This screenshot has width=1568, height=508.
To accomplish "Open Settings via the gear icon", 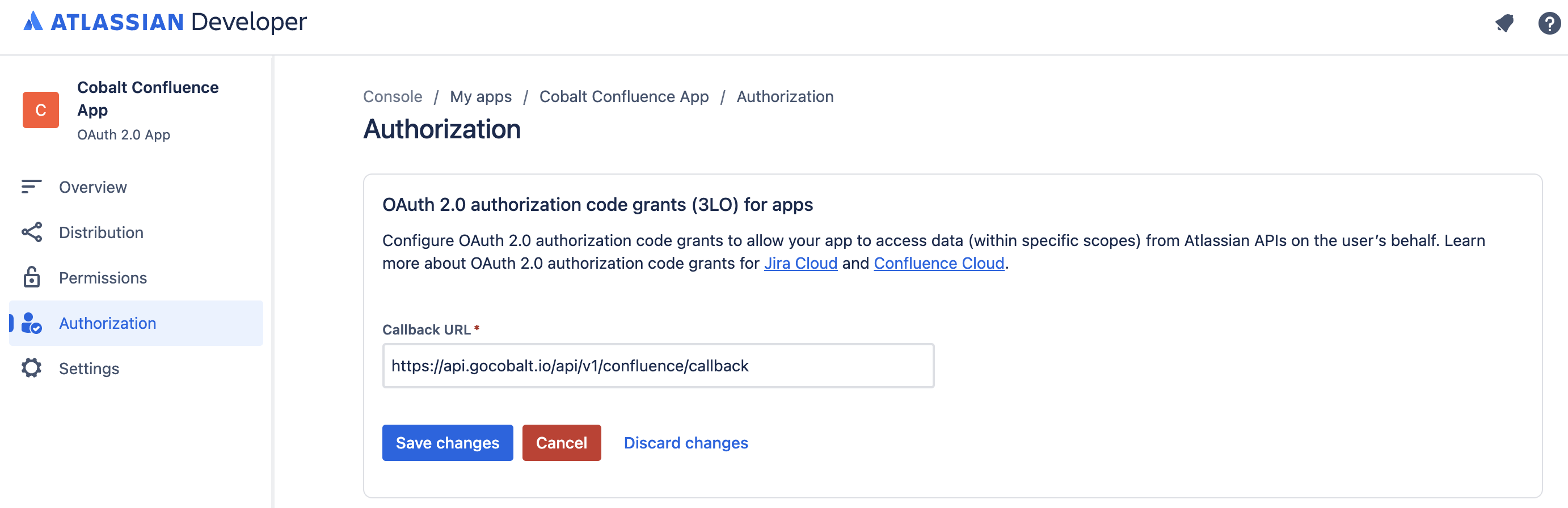I will coord(31,368).
